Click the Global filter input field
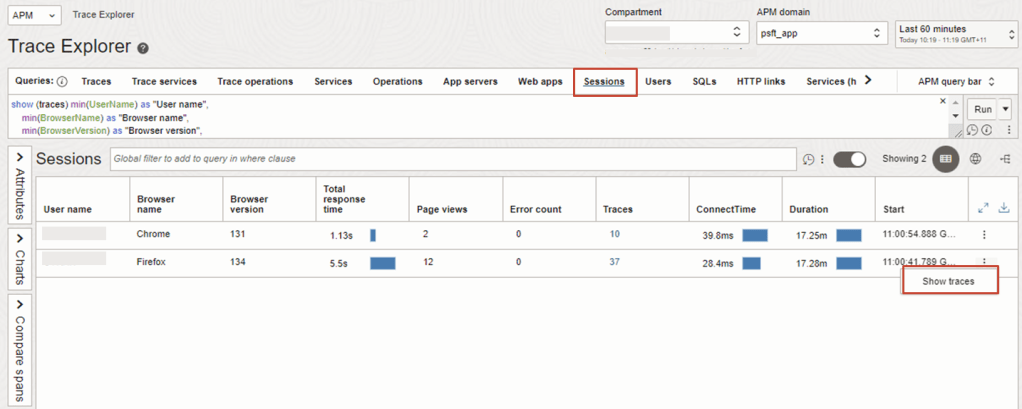 450,159
